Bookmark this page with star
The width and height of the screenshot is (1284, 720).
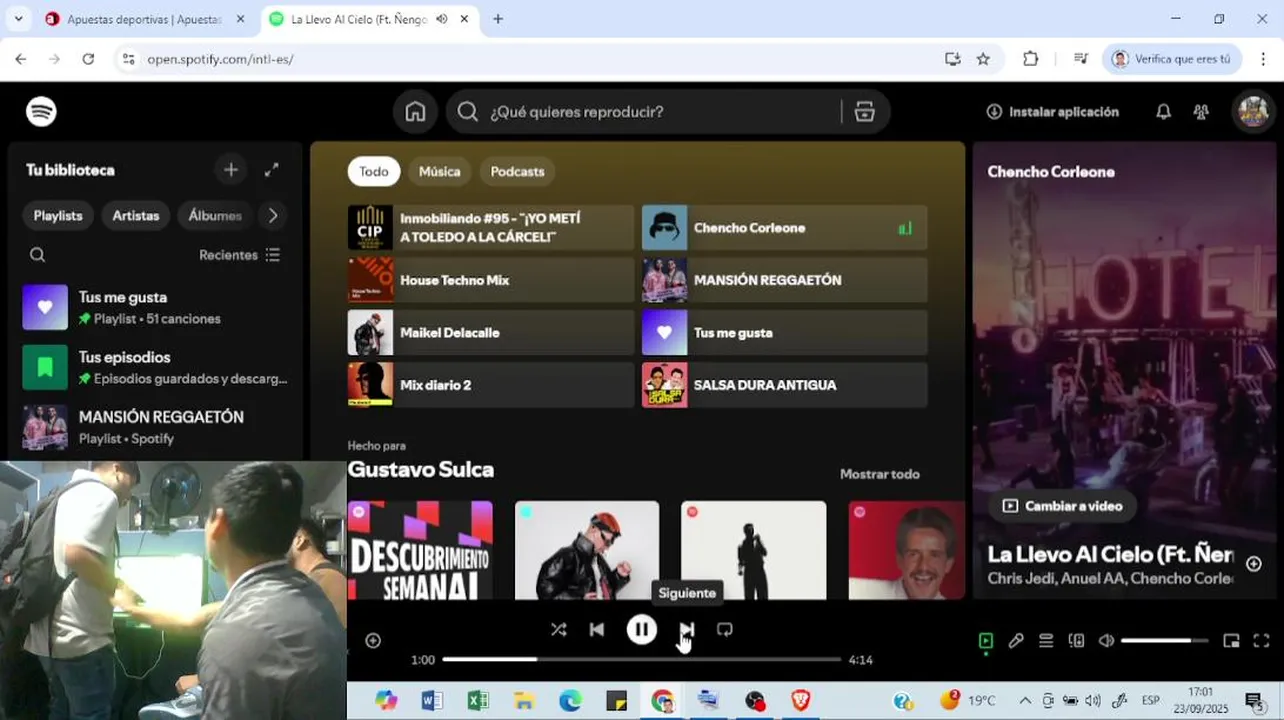pyautogui.click(x=983, y=59)
